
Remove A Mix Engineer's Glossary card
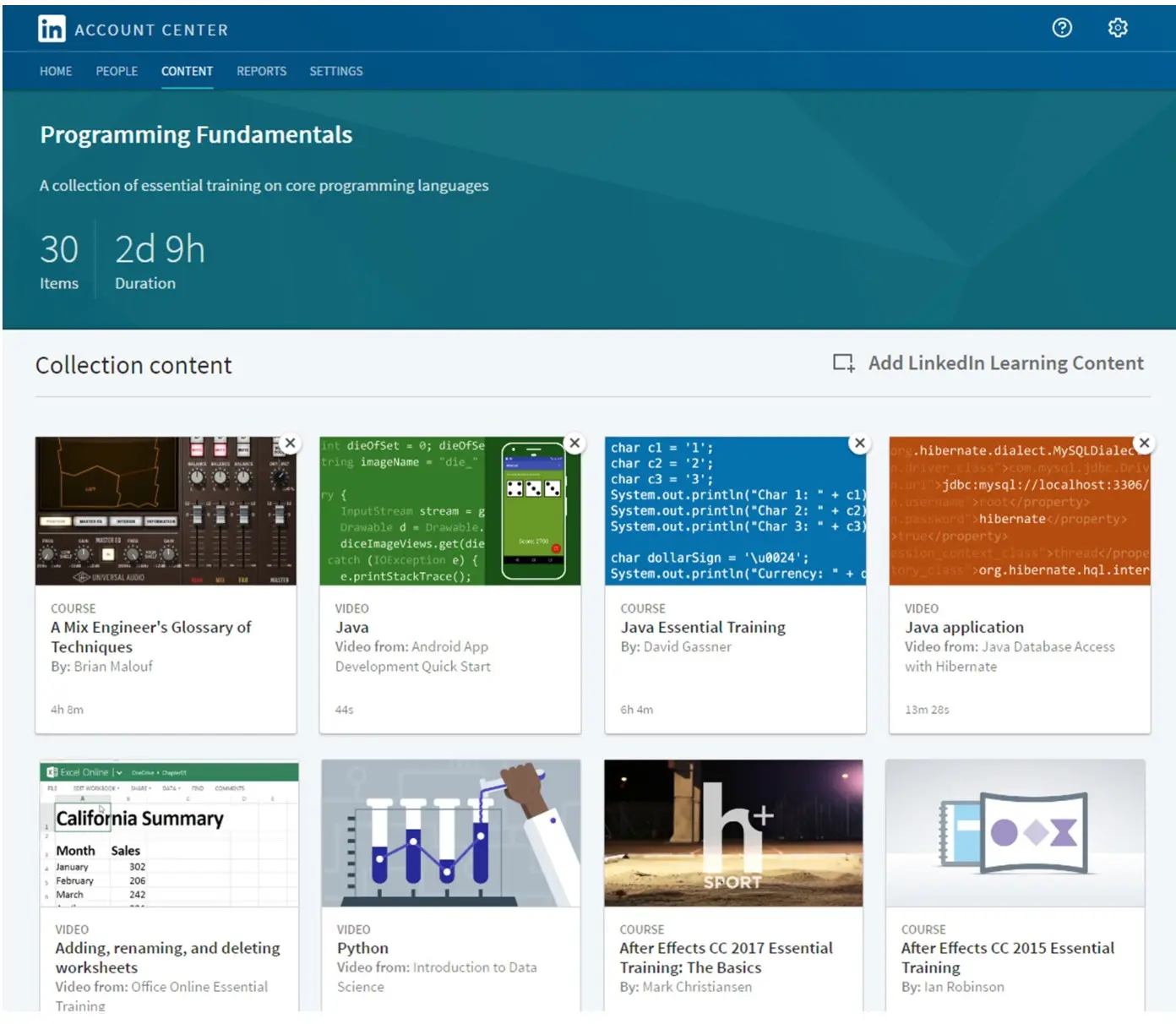(x=290, y=444)
